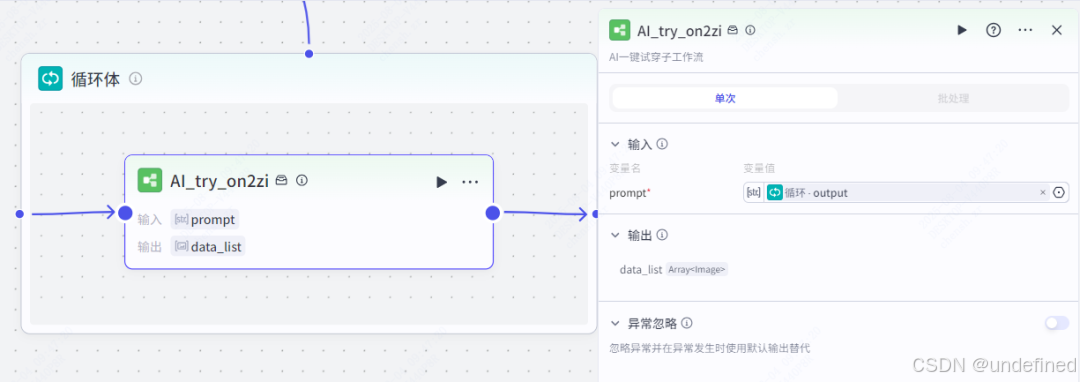1080x382 pixels.
Task: Run the AI_try_on2zi node from canvas play button
Action: [x=442, y=182]
